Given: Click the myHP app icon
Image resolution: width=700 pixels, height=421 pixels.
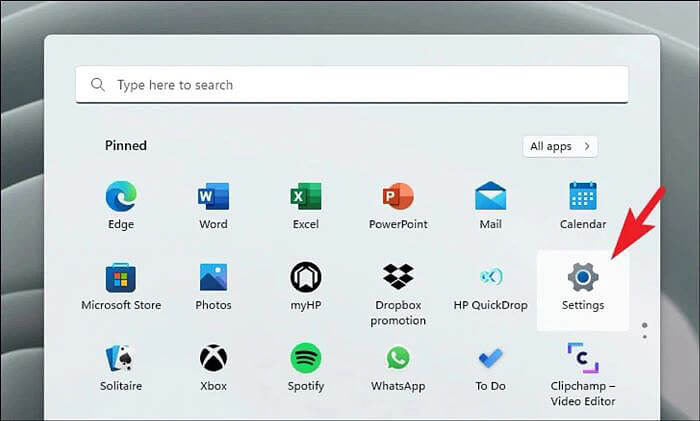Looking at the screenshot, I should [305, 278].
